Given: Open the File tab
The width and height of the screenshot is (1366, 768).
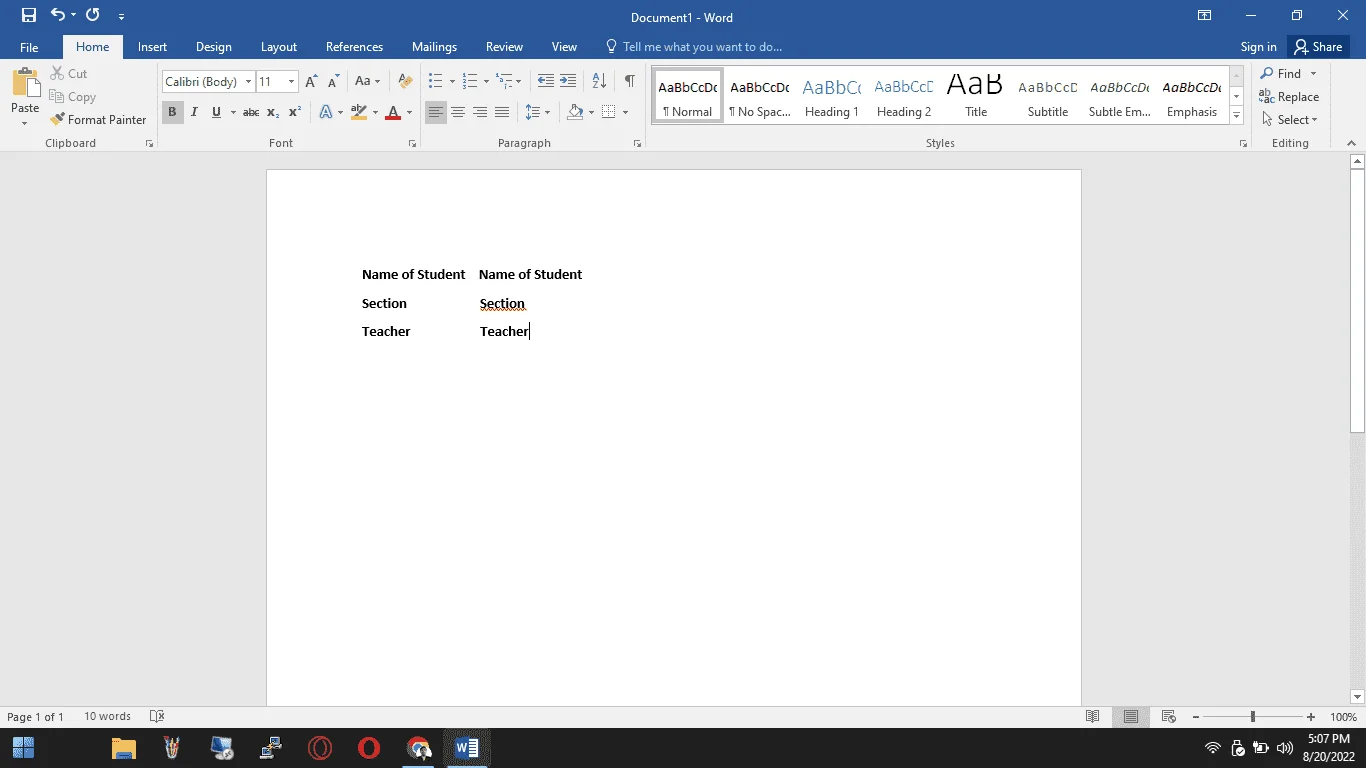Looking at the screenshot, I should (x=29, y=47).
